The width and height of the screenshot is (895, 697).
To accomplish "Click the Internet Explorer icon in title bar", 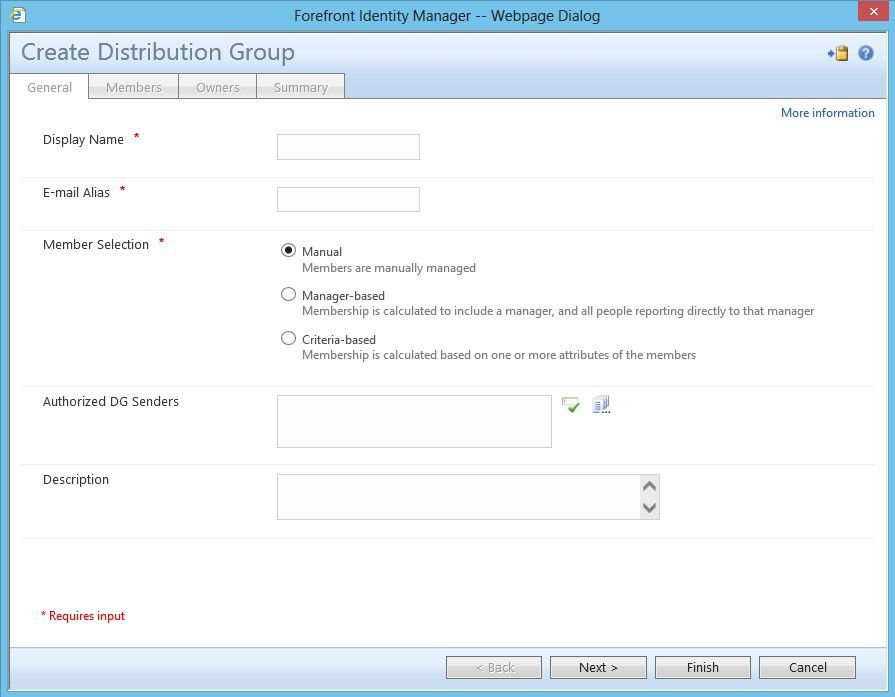I will [18, 15].
